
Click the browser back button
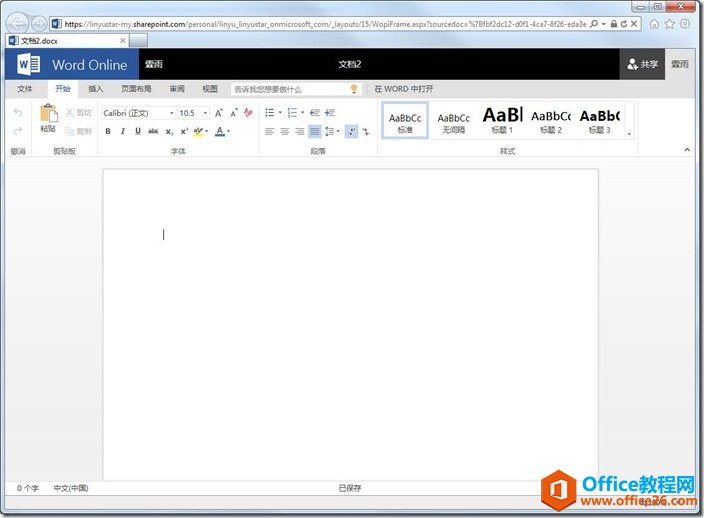[x=18, y=24]
